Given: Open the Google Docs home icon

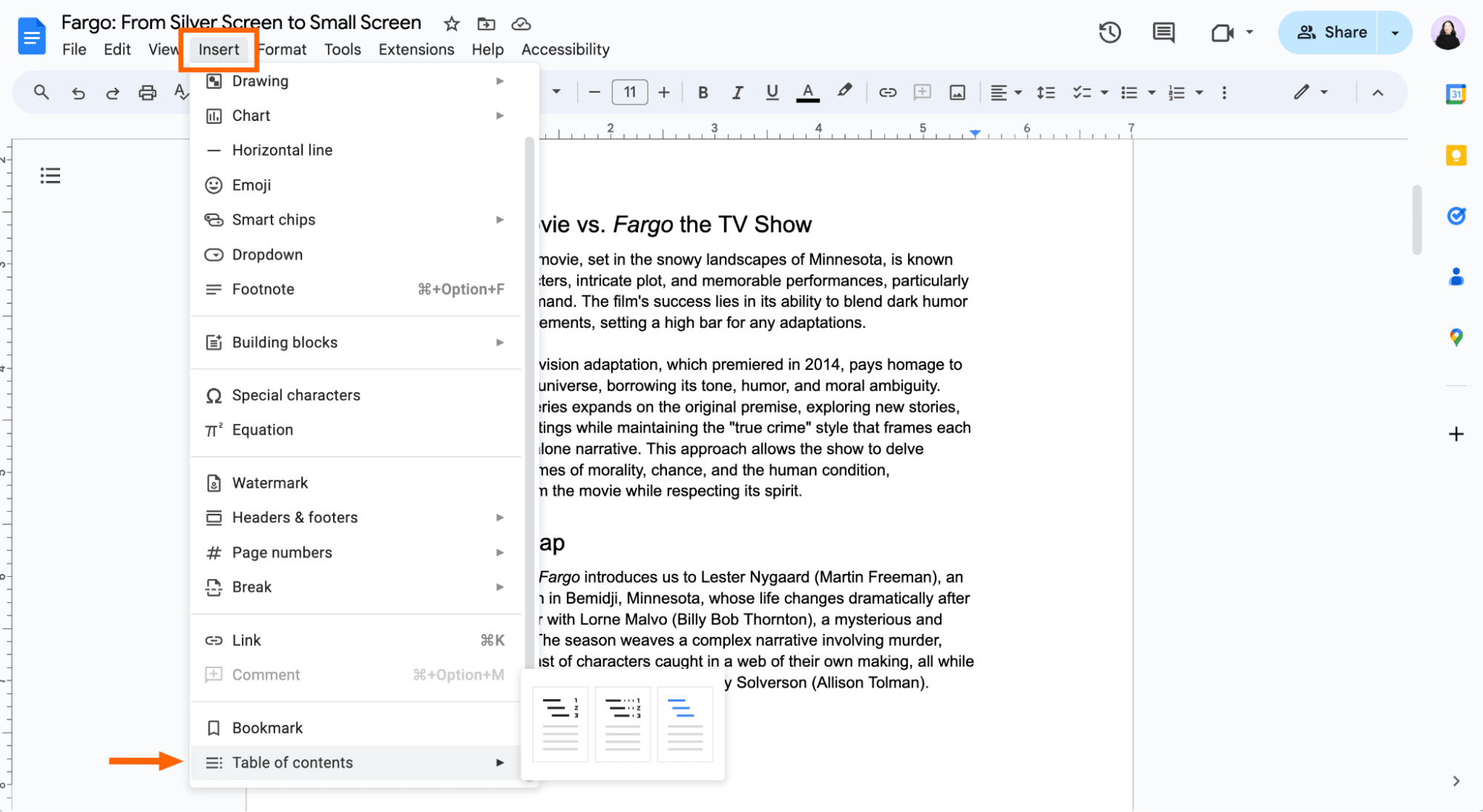Looking at the screenshot, I should 32,36.
